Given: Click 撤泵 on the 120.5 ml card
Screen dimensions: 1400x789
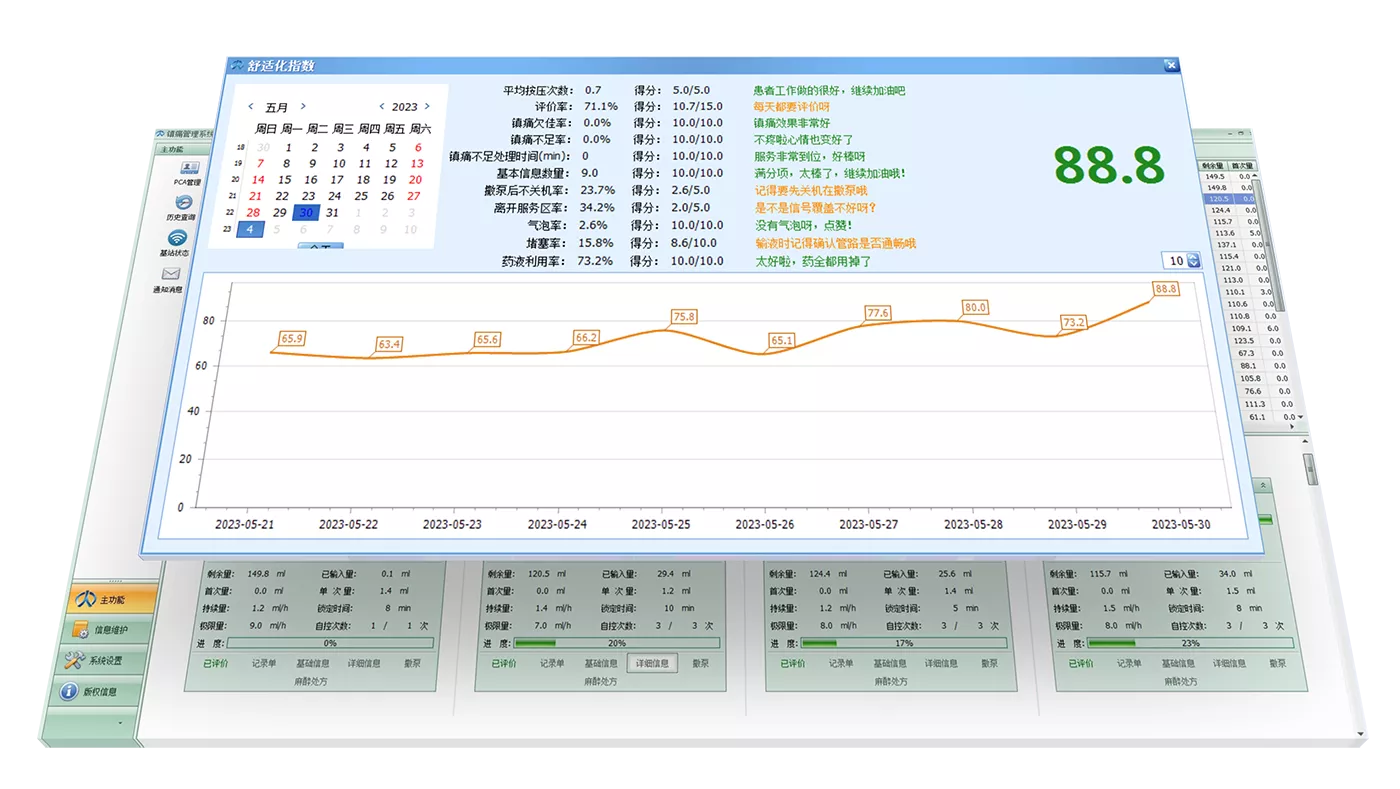Looking at the screenshot, I should click(701, 663).
